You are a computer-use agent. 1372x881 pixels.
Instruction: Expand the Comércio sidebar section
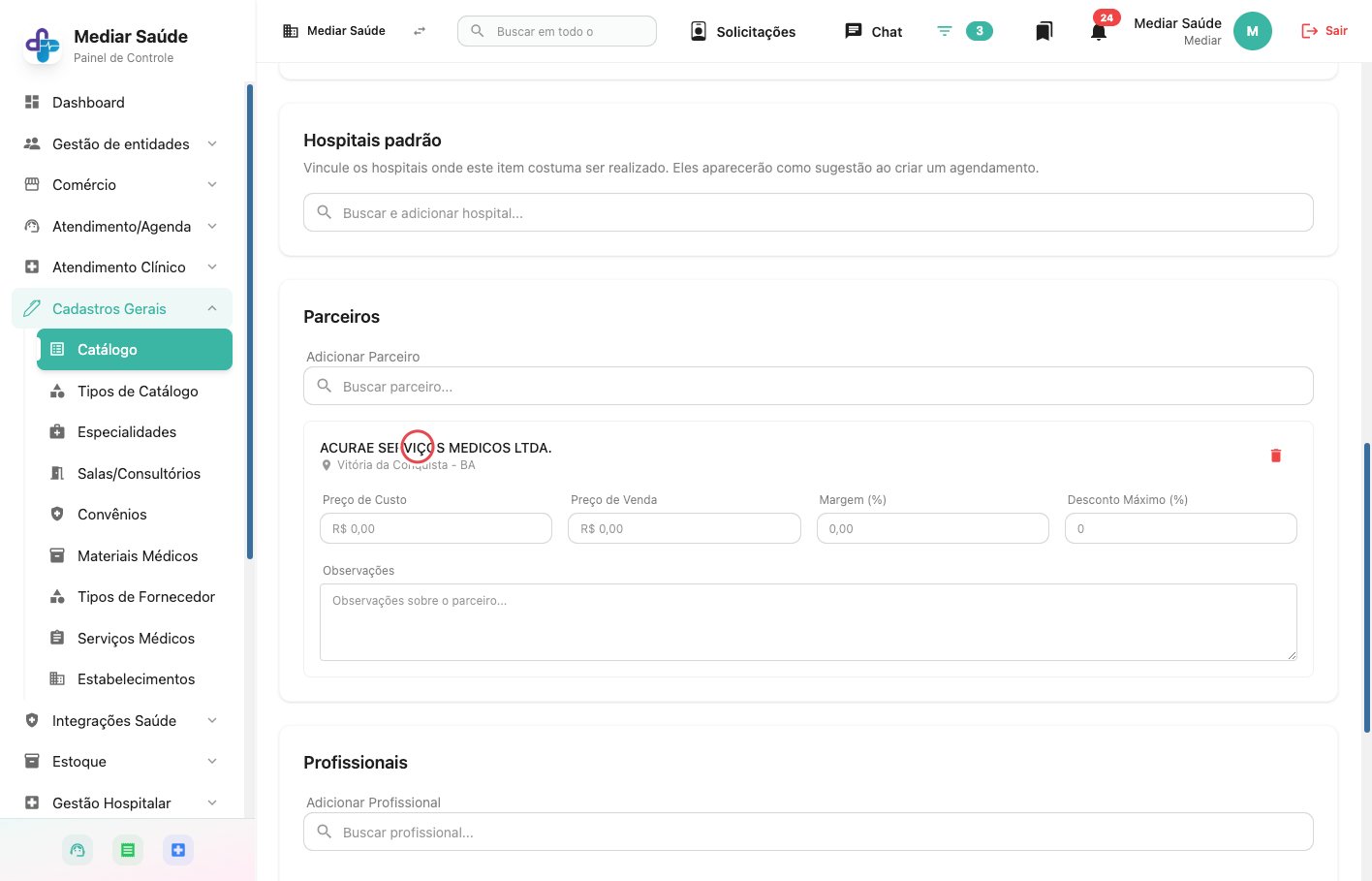point(122,185)
